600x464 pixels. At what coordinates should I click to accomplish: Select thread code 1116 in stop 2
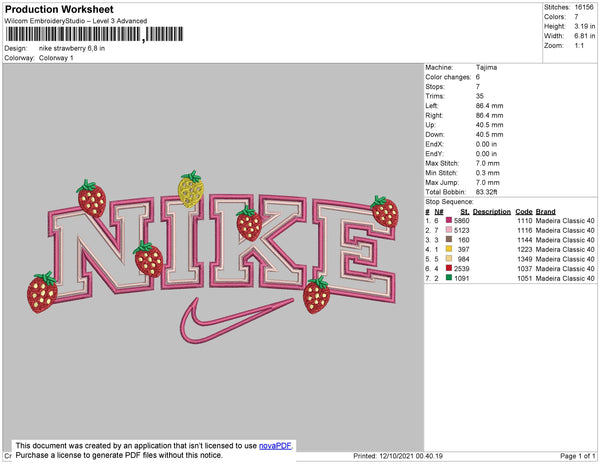click(525, 230)
